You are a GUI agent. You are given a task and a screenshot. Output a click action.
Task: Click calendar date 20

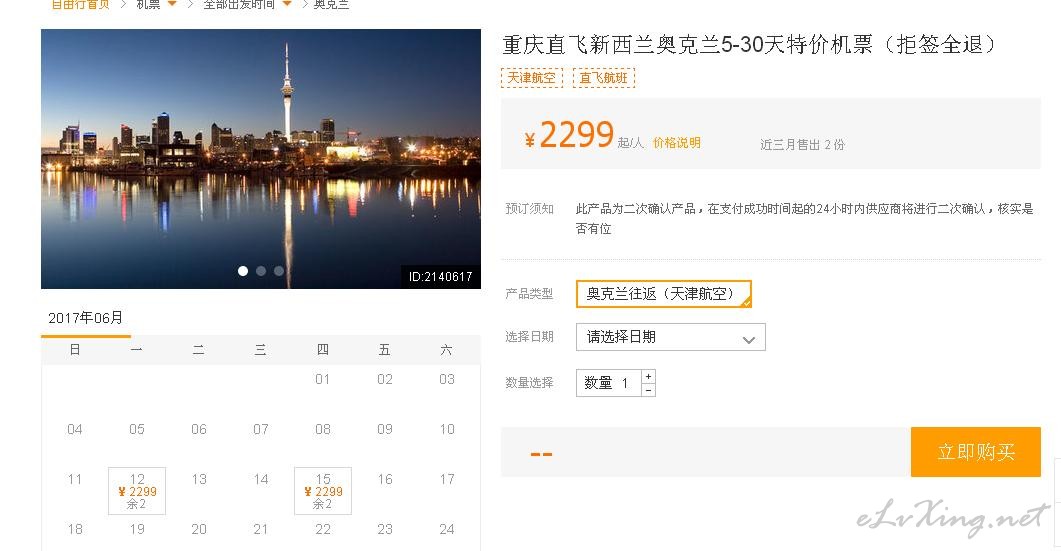pyautogui.click(x=199, y=529)
